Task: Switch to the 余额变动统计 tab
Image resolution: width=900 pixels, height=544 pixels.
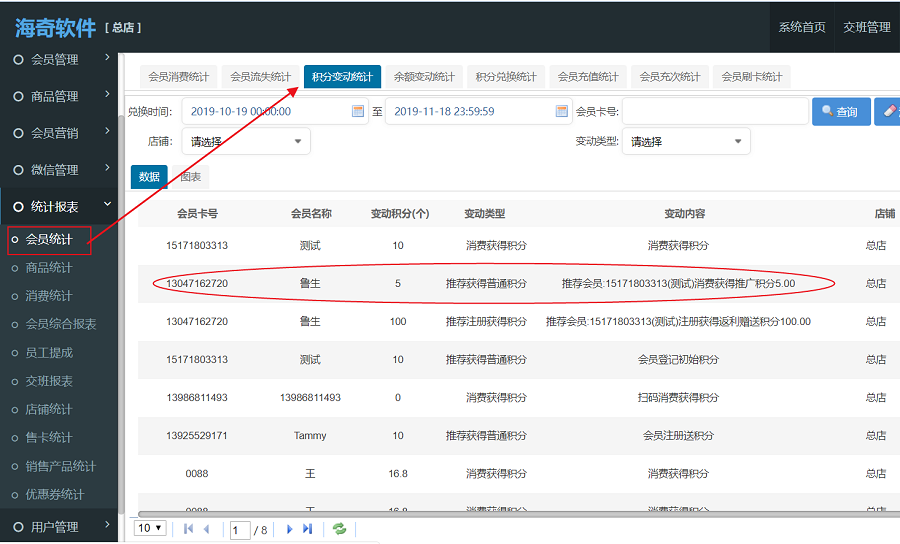Action: (424, 77)
